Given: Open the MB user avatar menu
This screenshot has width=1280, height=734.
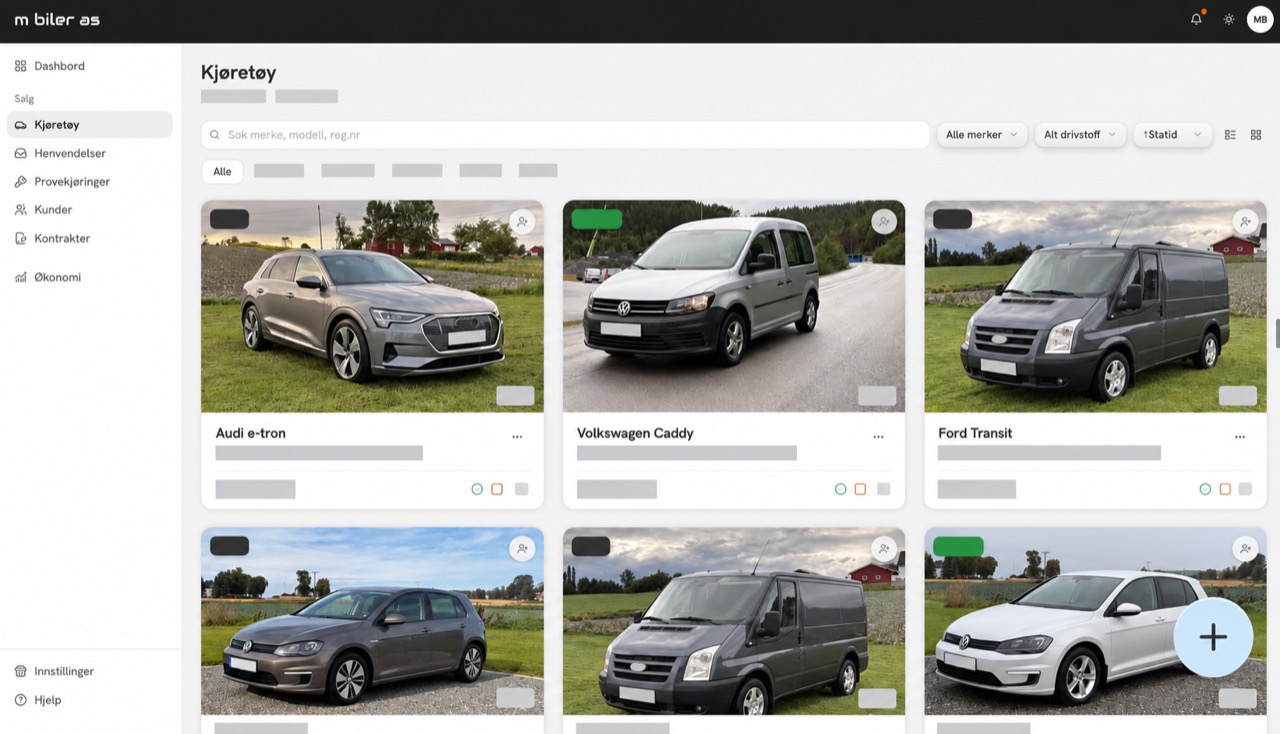Looking at the screenshot, I should (1260, 19).
